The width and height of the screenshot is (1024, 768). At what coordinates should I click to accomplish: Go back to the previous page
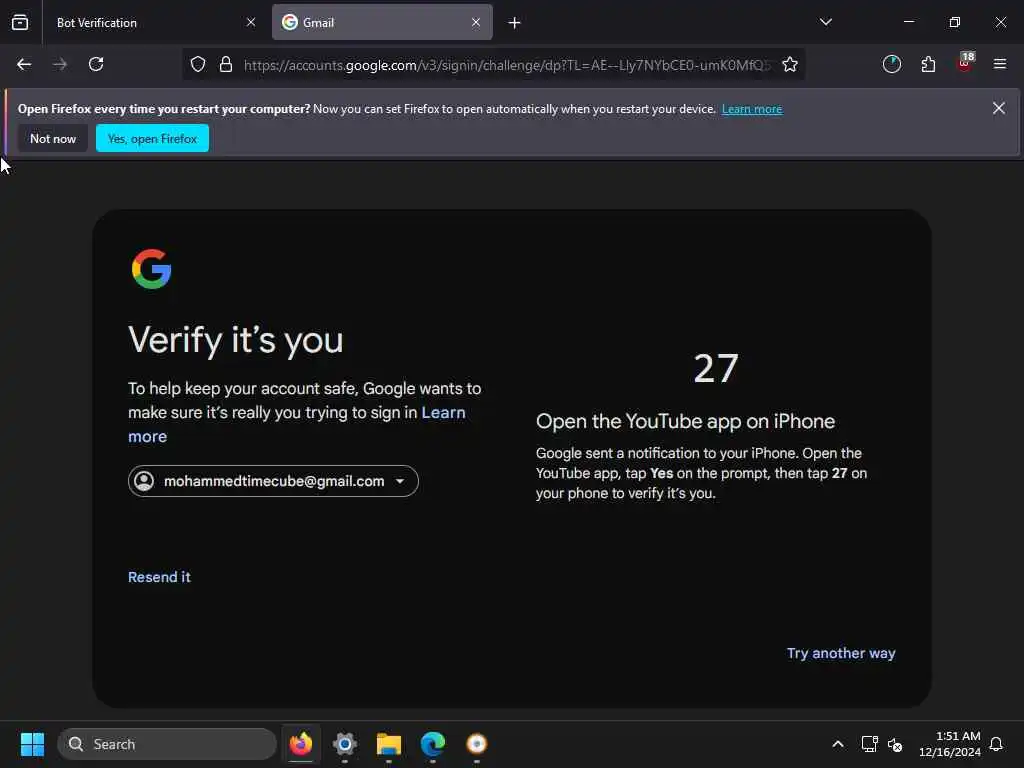(x=24, y=64)
